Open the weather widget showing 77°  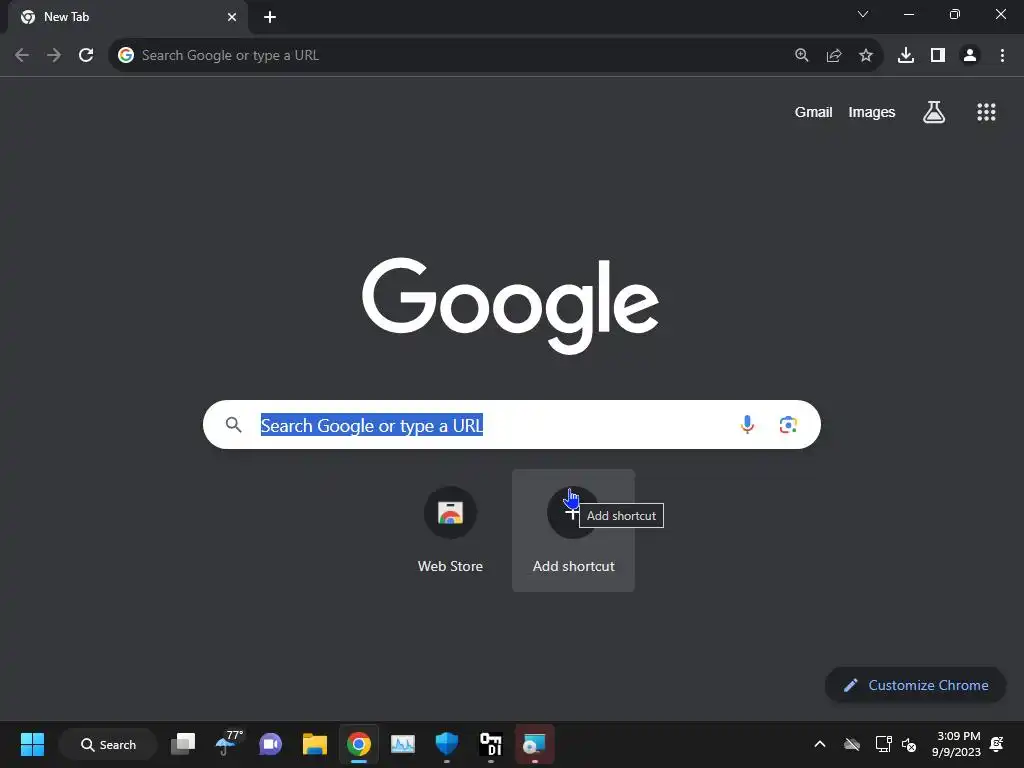228,743
